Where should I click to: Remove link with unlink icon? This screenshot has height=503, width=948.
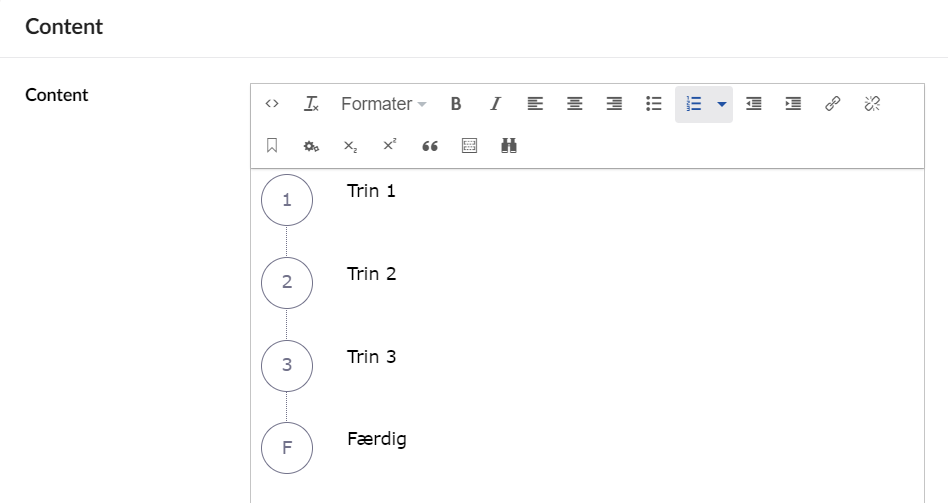point(872,104)
